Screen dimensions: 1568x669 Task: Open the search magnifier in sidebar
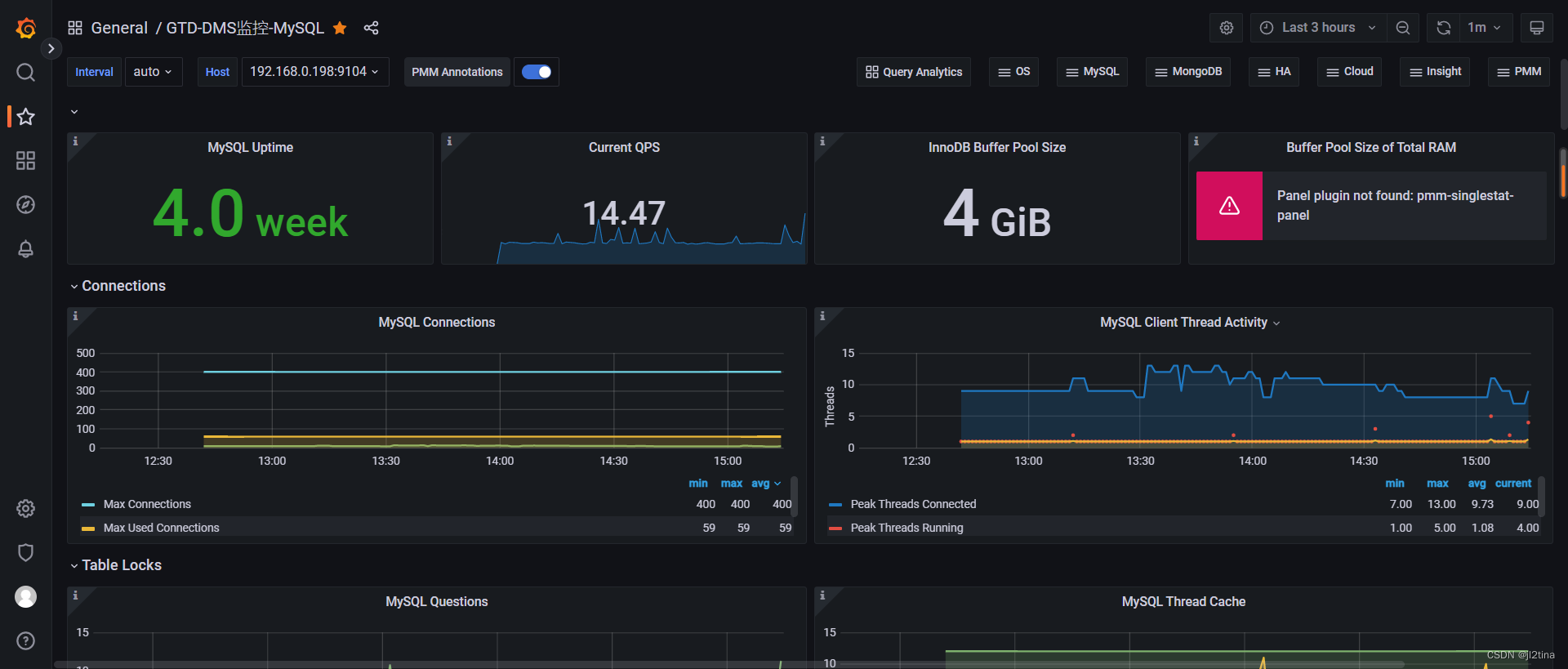click(25, 73)
